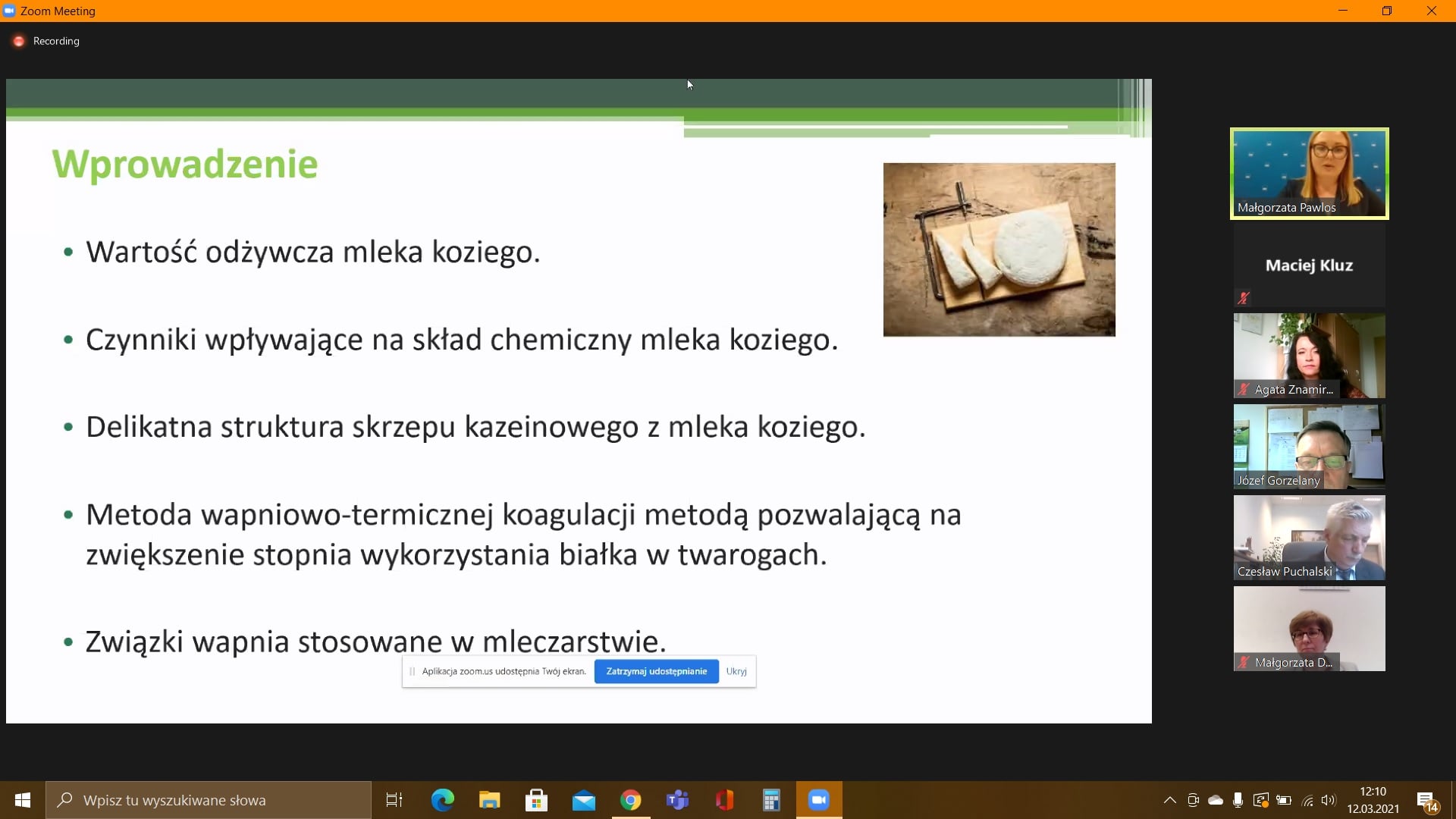Launch the Calculator app from the taskbar
Image resolution: width=1456 pixels, height=819 pixels.
coord(771,800)
